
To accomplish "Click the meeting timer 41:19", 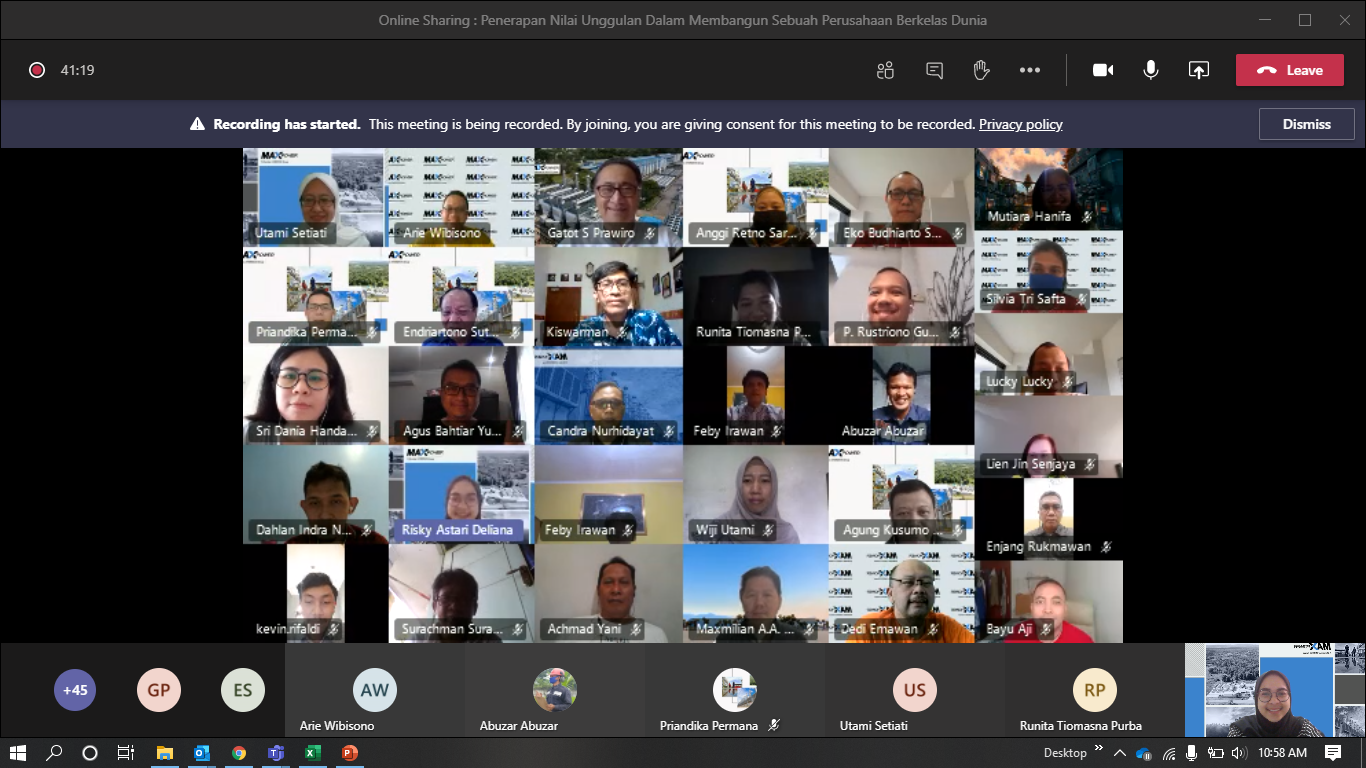I will point(77,70).
